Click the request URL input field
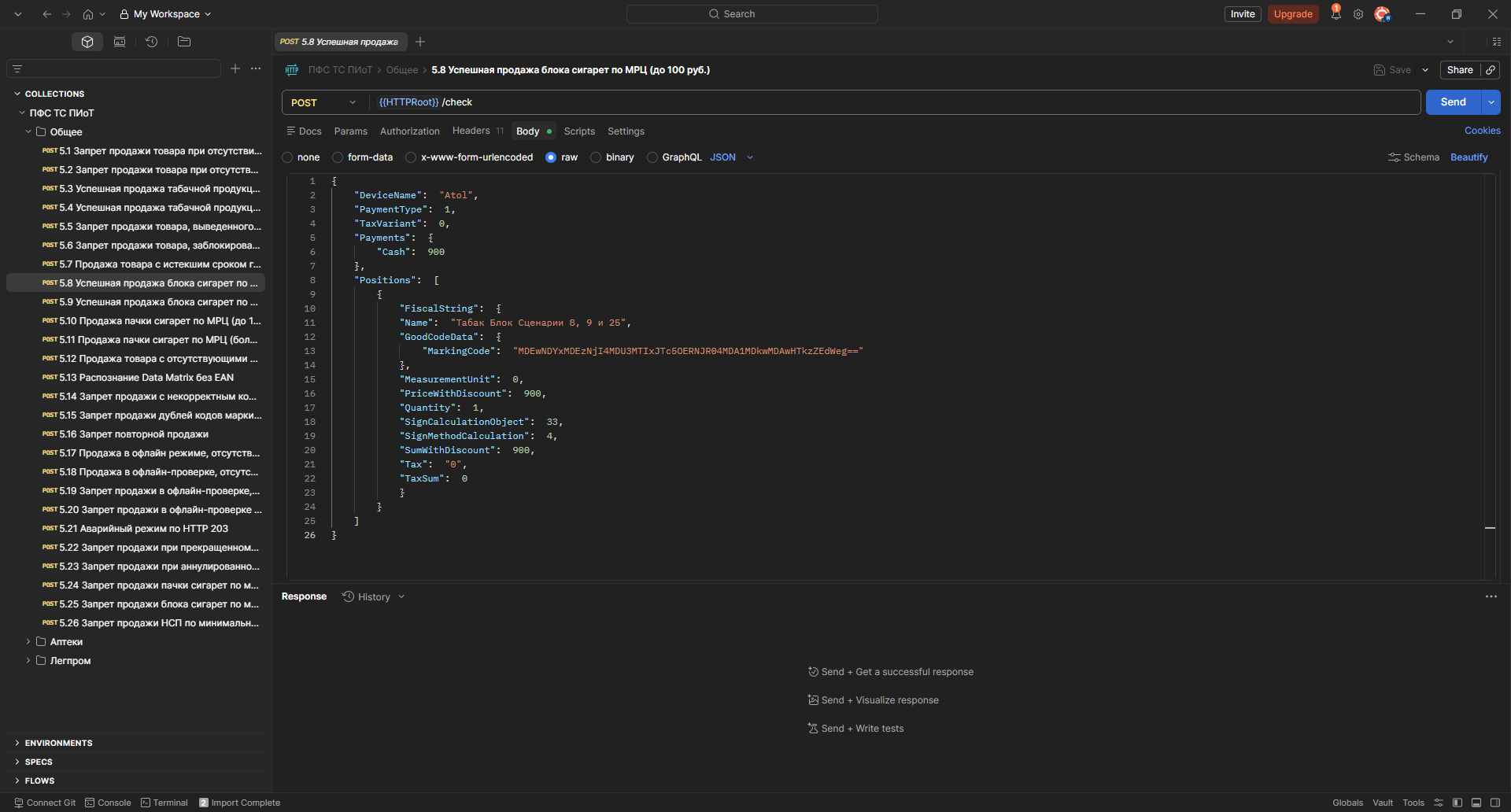The width and height of the screenshot is (1511, 812). 895,102
